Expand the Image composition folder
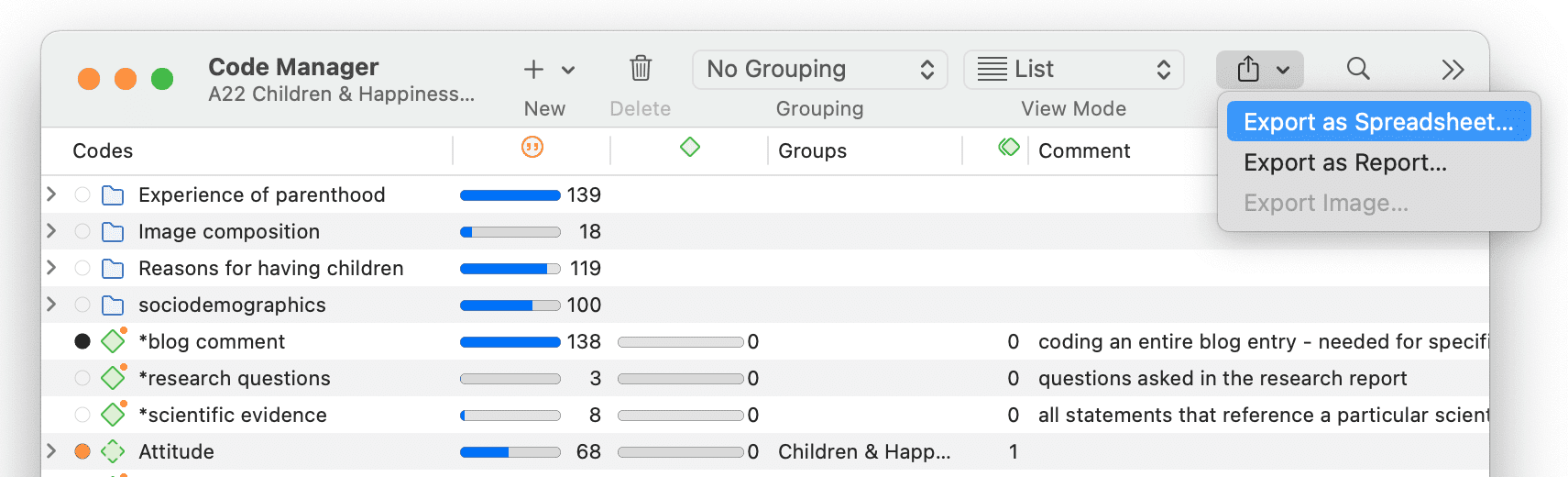The width and height of the screenshot is (1568, 477). click(51, 231)
